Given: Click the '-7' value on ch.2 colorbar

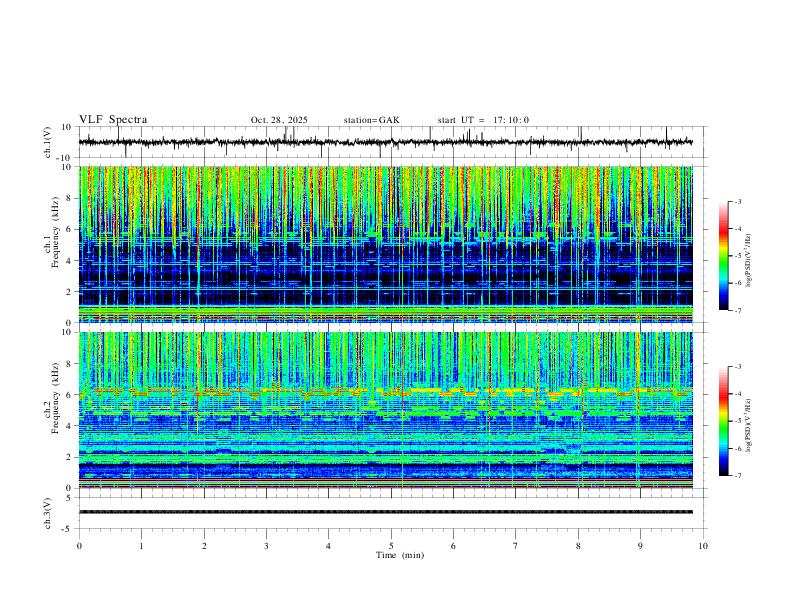Looking at the screenshot, I should [x=737, y=476].
